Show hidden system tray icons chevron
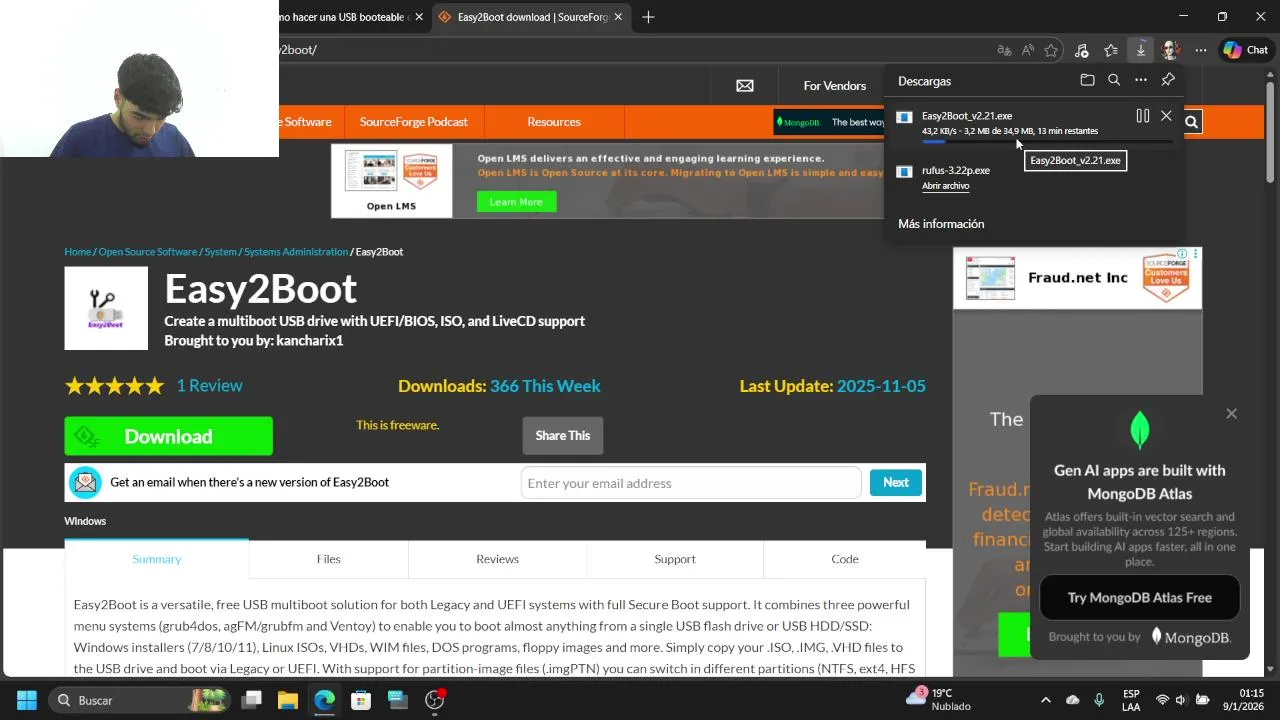The image size is (1280, 720). click(1045, 700)
